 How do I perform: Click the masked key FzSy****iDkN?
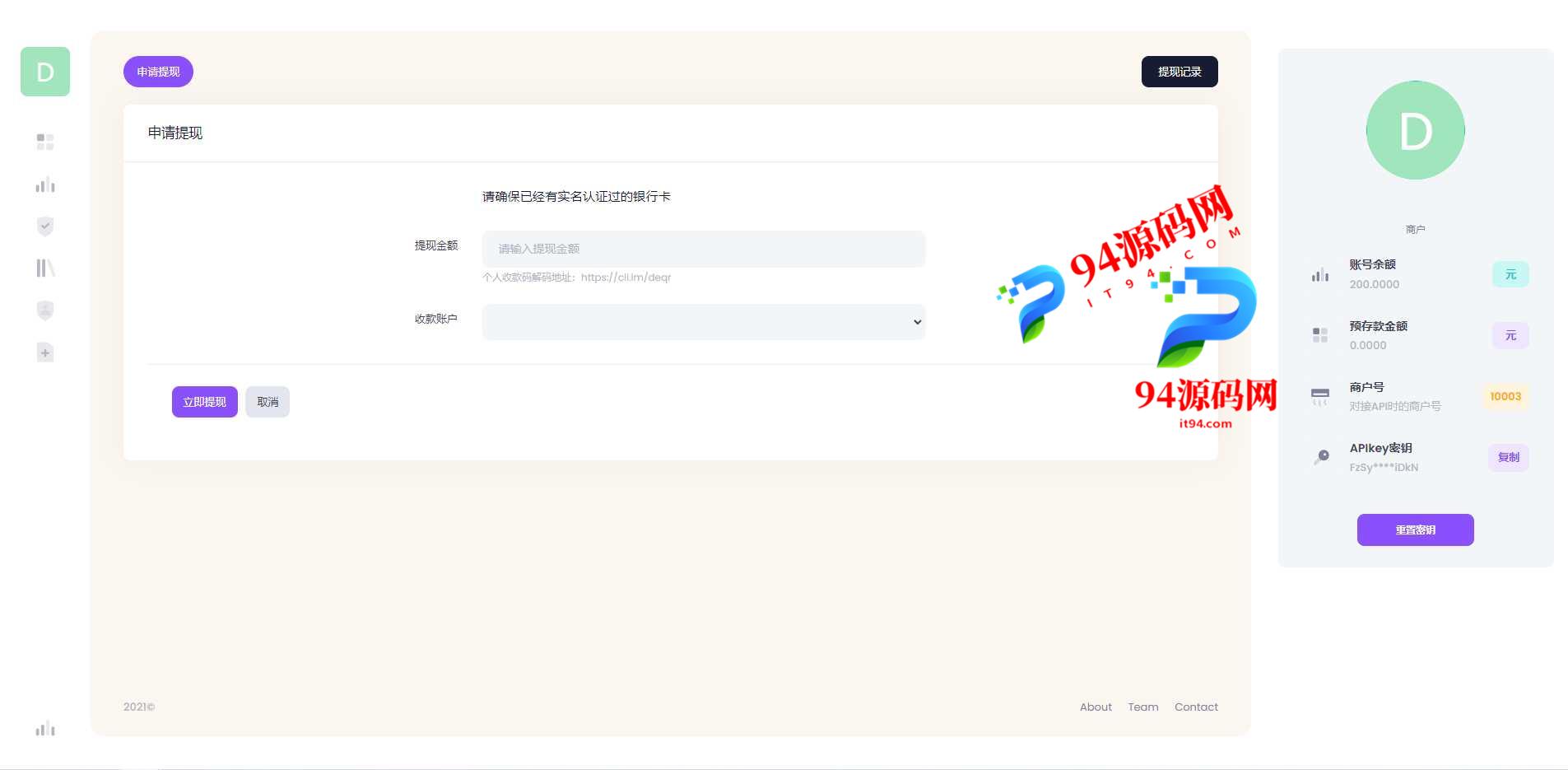(x=1384, y=467)
